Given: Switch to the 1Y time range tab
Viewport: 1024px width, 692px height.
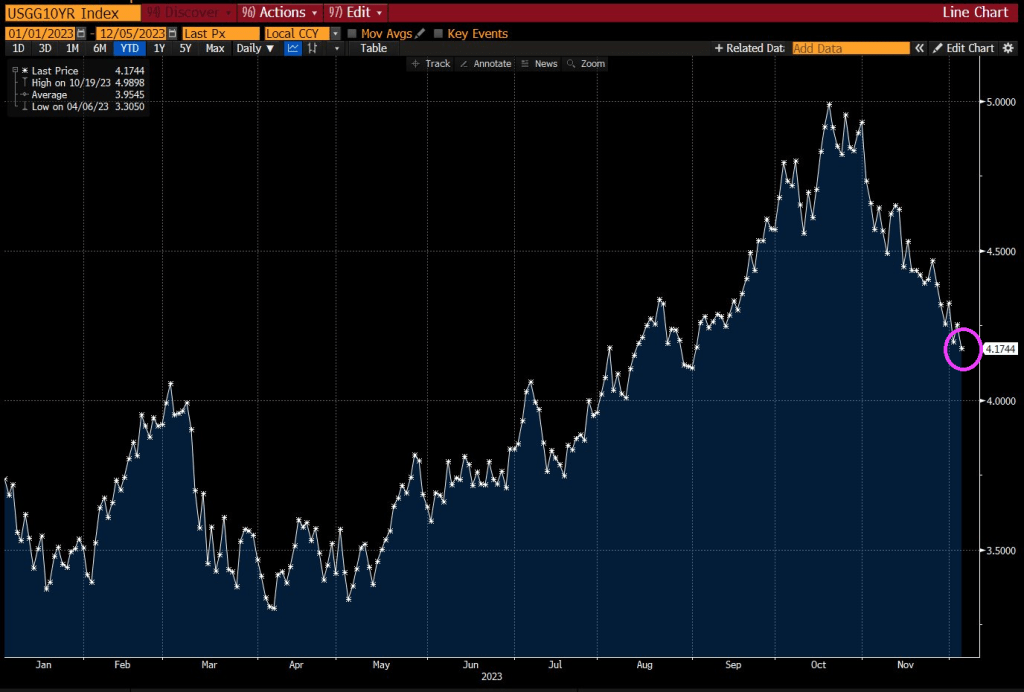Looking at the screenshot, I should pyautogui.click(x=159, y=48).
